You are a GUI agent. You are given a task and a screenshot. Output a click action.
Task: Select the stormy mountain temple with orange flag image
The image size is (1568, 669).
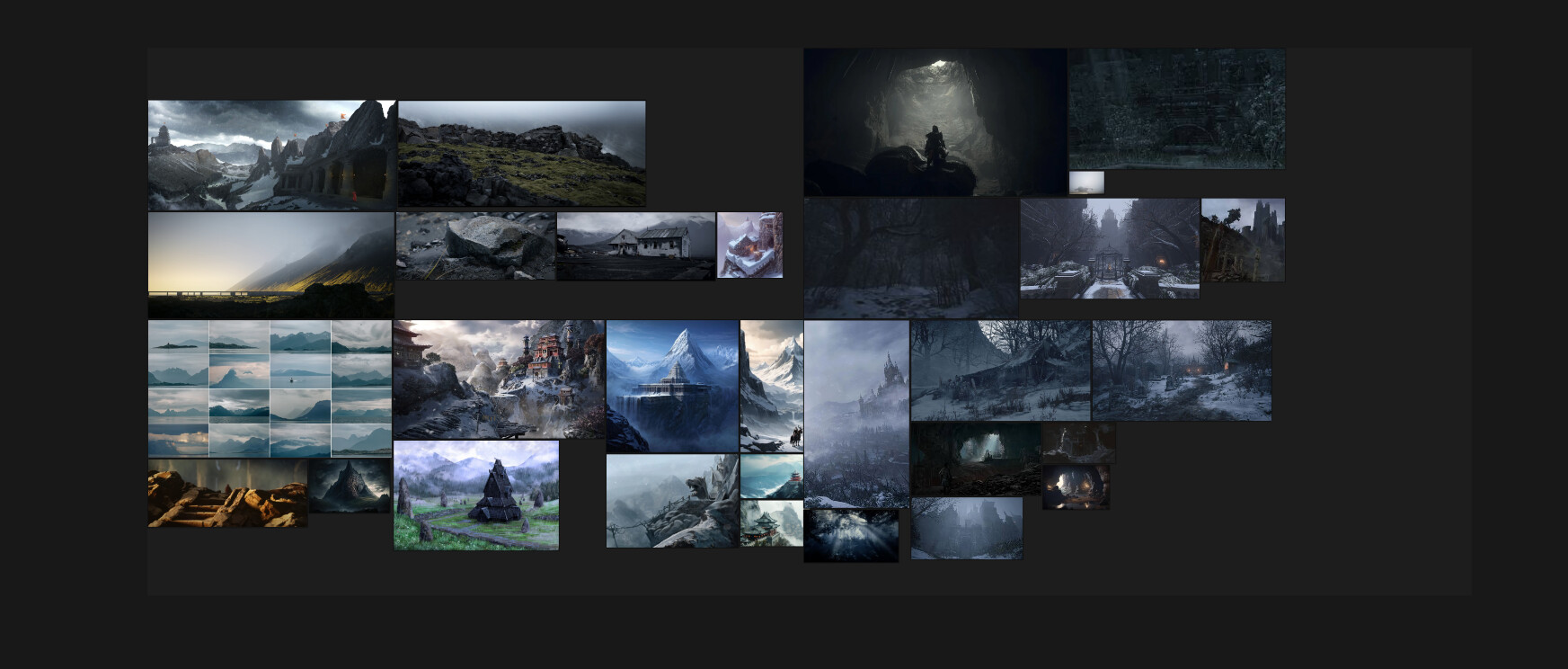(x=272, y=155)
